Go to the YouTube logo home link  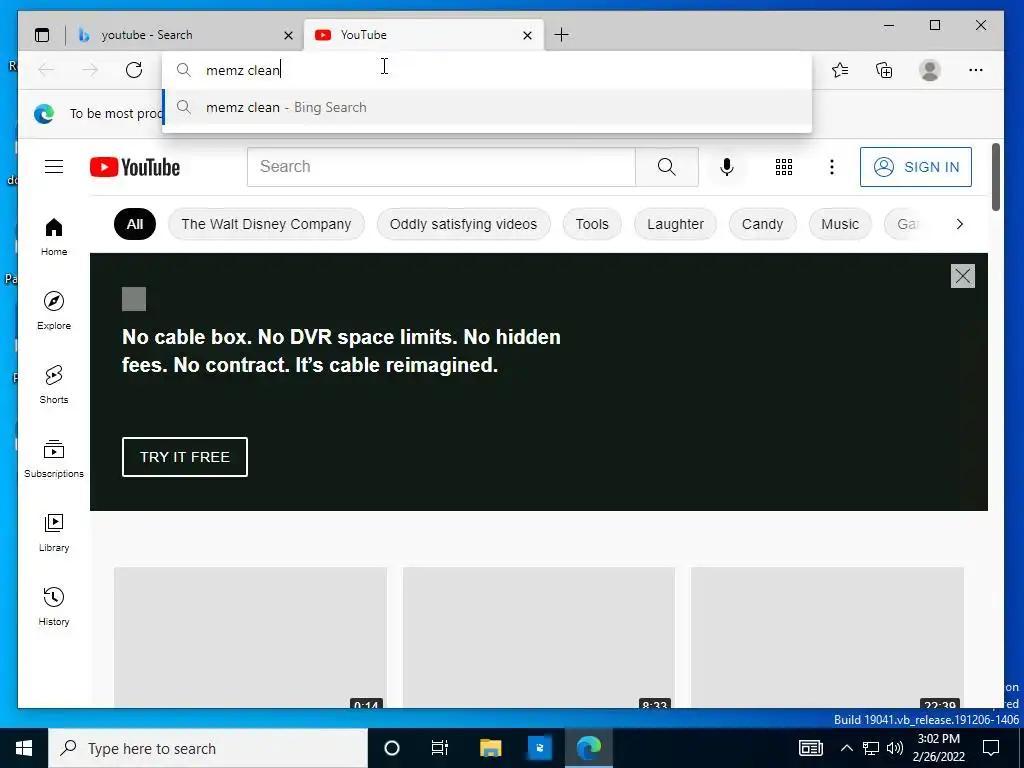135,167
